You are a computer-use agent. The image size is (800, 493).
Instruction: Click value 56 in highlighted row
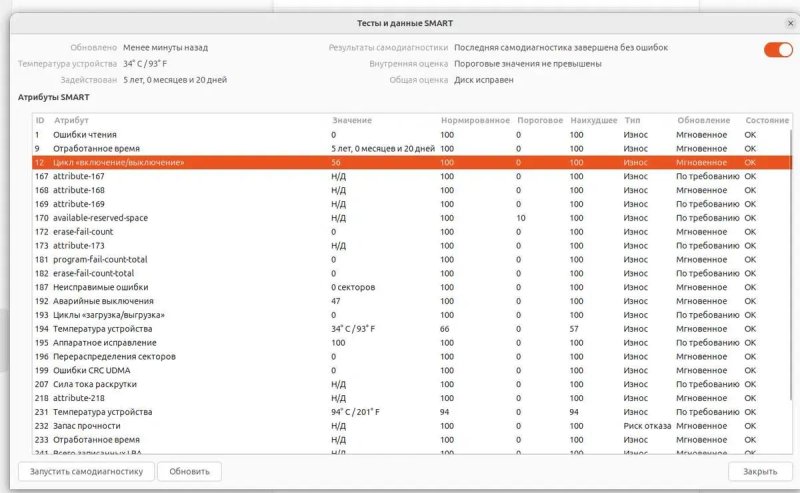coord(336,162)
